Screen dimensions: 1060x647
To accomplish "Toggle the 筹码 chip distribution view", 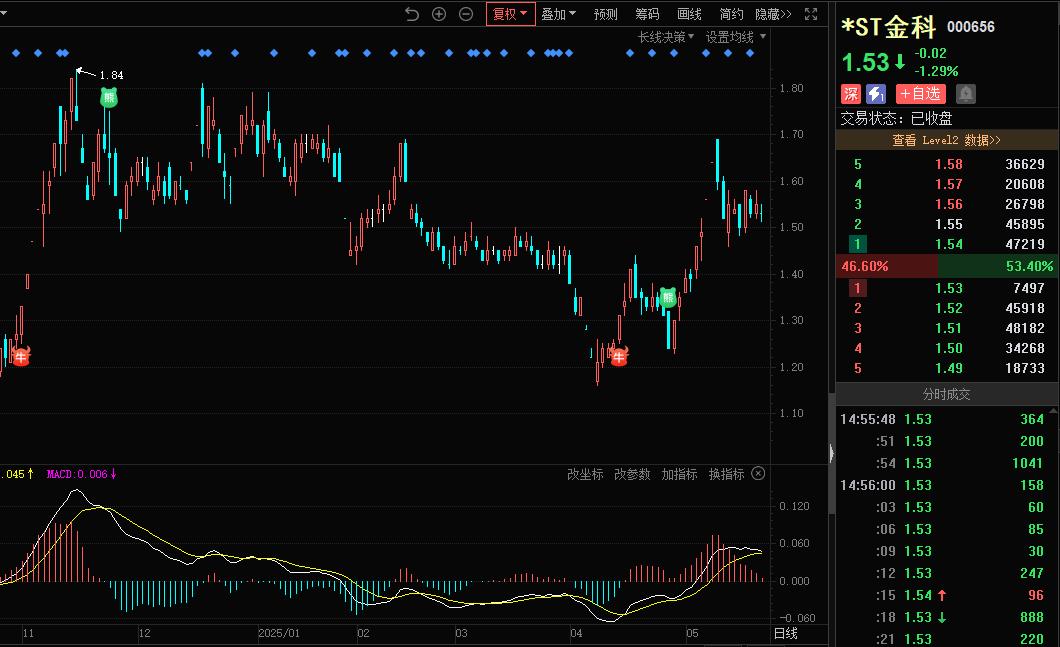I will coord(647,14).
